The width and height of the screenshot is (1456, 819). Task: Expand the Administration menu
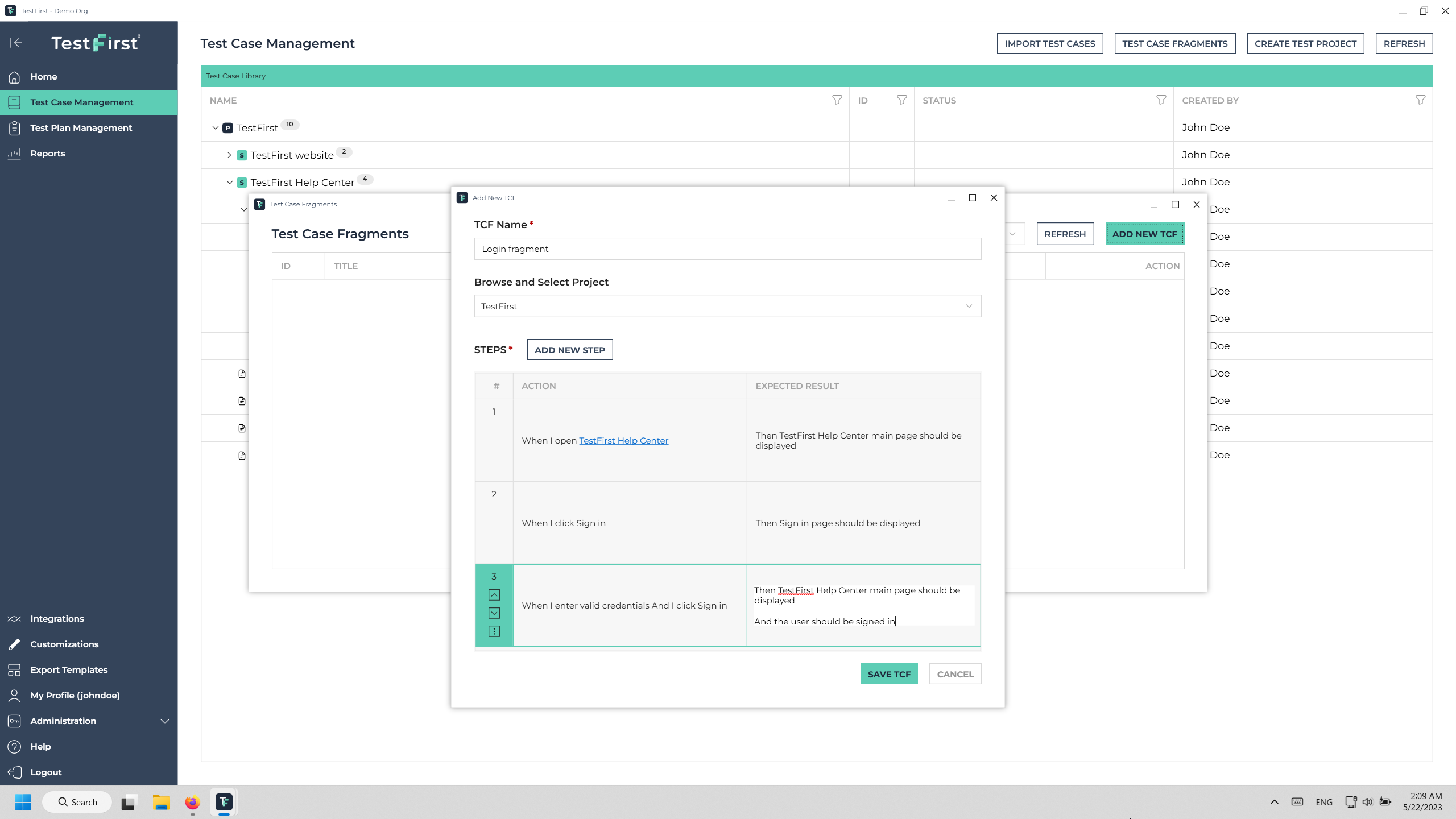[x=165, y=721]
